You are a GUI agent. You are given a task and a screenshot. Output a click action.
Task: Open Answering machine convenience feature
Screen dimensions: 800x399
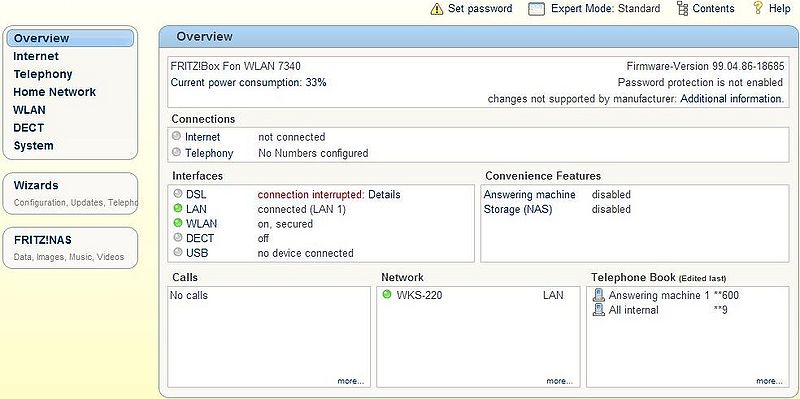(530, 194)
